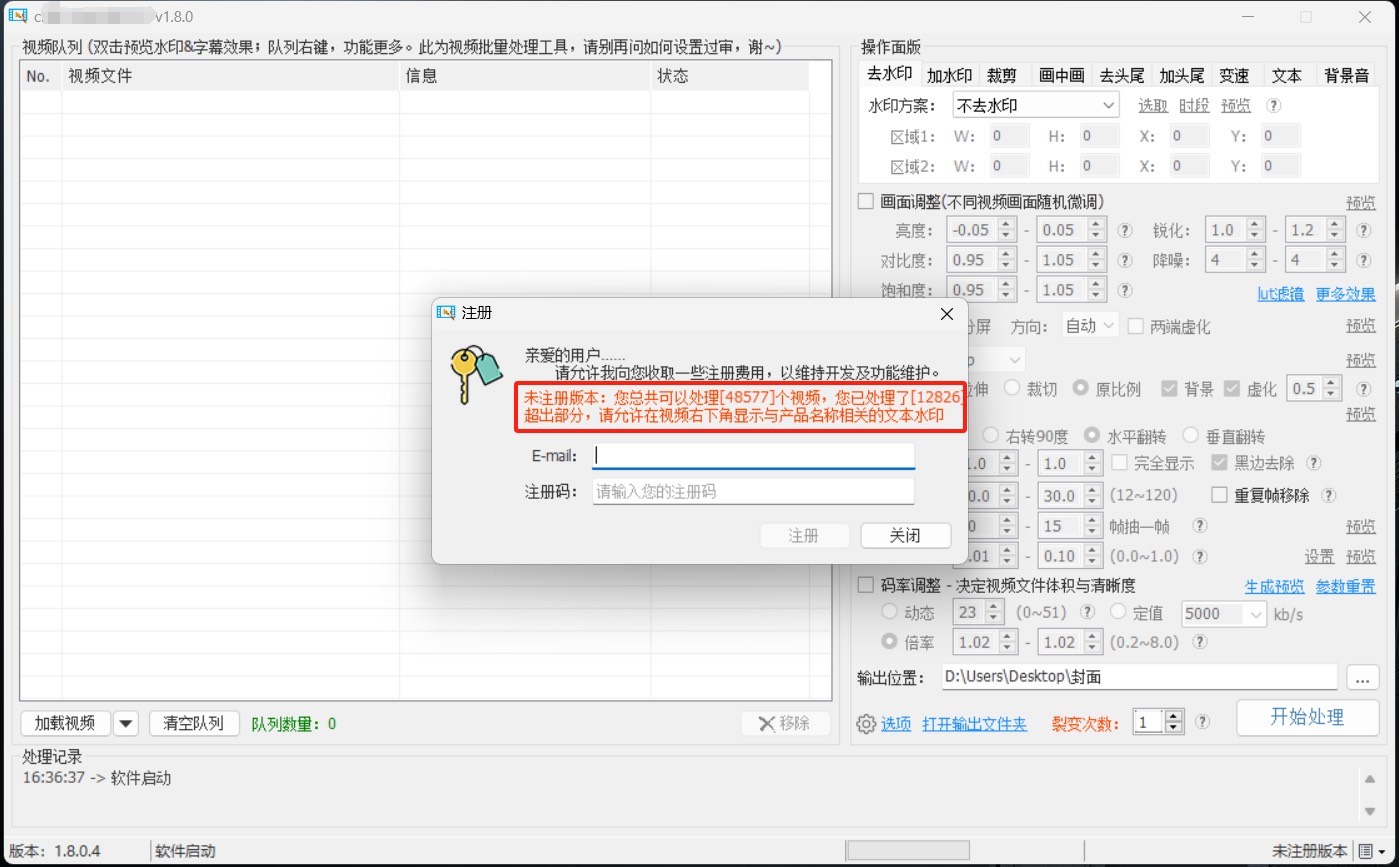Viewport: 1399px width, 867px height.
Task: Click the 亮度 row help icon
Action: click(1124, 230)
